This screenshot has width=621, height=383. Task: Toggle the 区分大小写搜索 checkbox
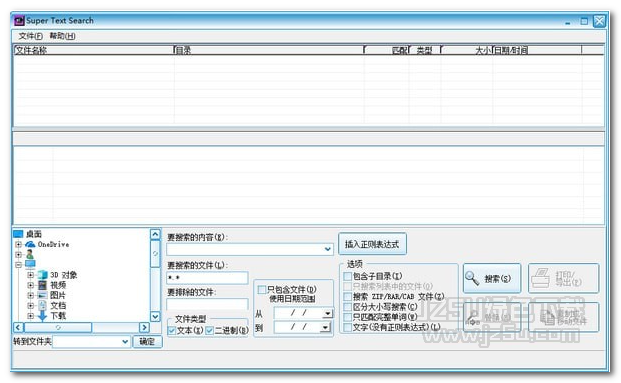click(x=347, y=307)
